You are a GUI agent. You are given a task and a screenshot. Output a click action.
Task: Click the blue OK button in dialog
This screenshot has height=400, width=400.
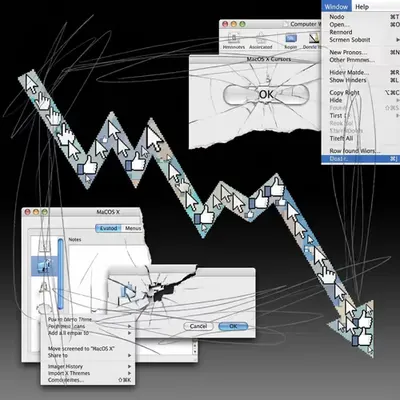tap(233, 326)
